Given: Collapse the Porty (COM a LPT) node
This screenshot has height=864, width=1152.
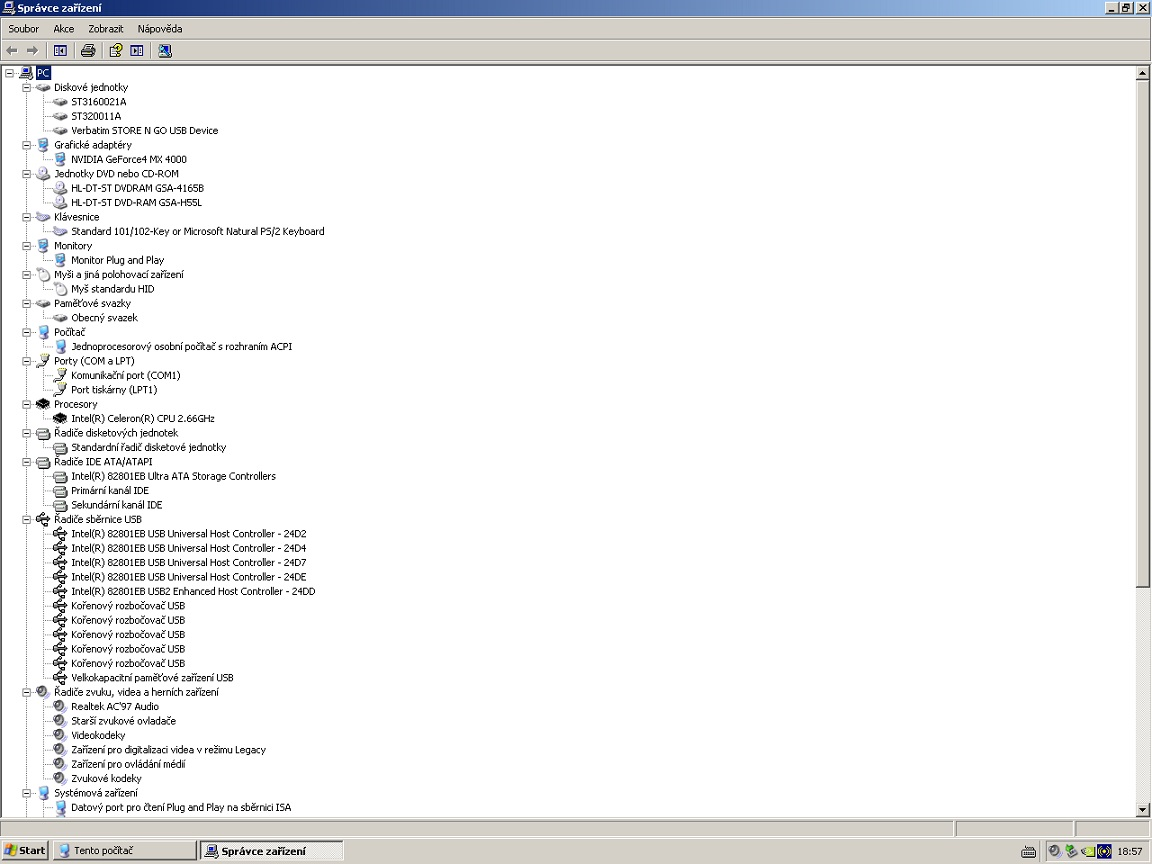Looking at the screenshot, I should pyautogui.click(x=26, y=361).
